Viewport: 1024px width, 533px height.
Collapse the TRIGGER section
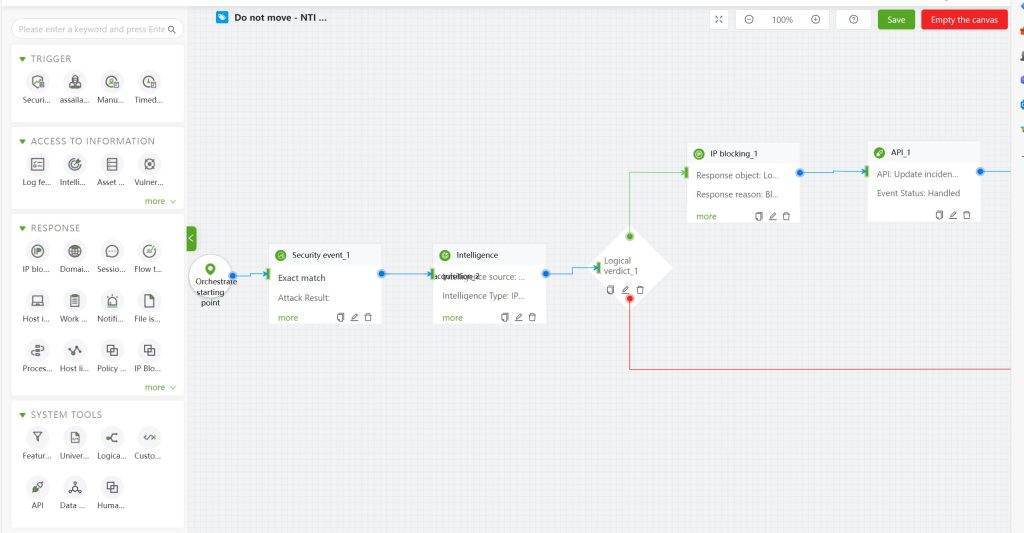(22, 59)
